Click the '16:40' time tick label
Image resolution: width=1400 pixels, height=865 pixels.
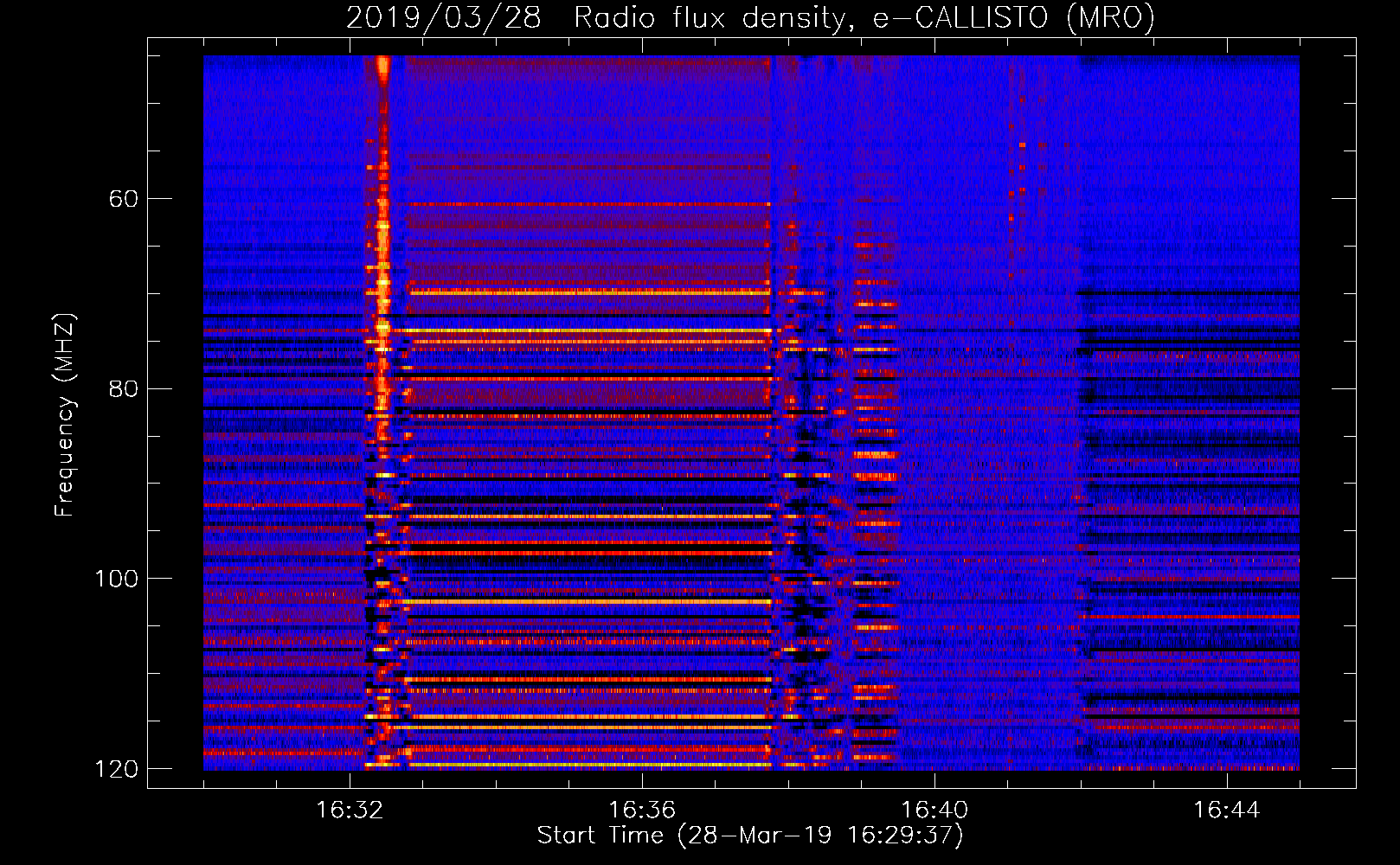click(x=934, y=811)
